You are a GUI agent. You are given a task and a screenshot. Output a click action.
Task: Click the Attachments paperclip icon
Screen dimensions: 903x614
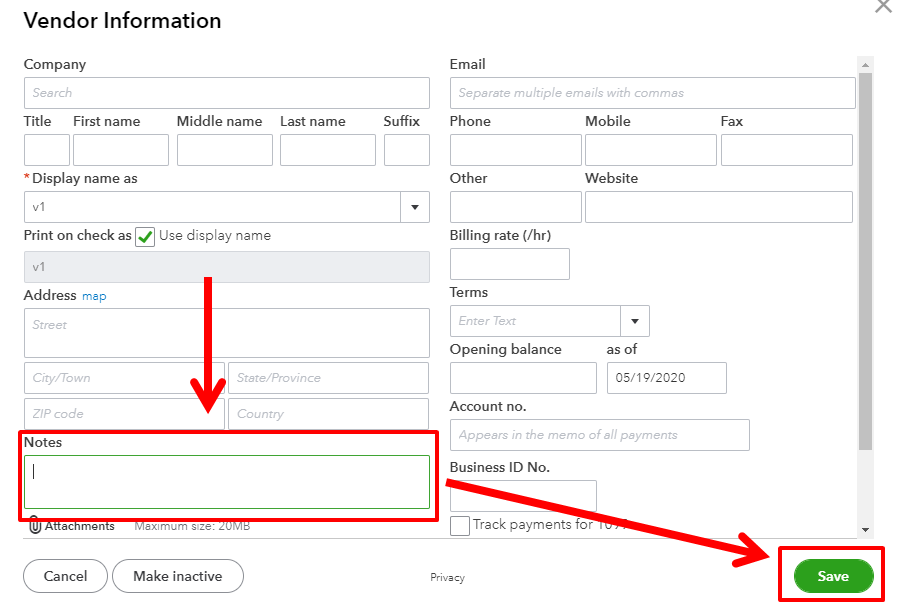34,525
